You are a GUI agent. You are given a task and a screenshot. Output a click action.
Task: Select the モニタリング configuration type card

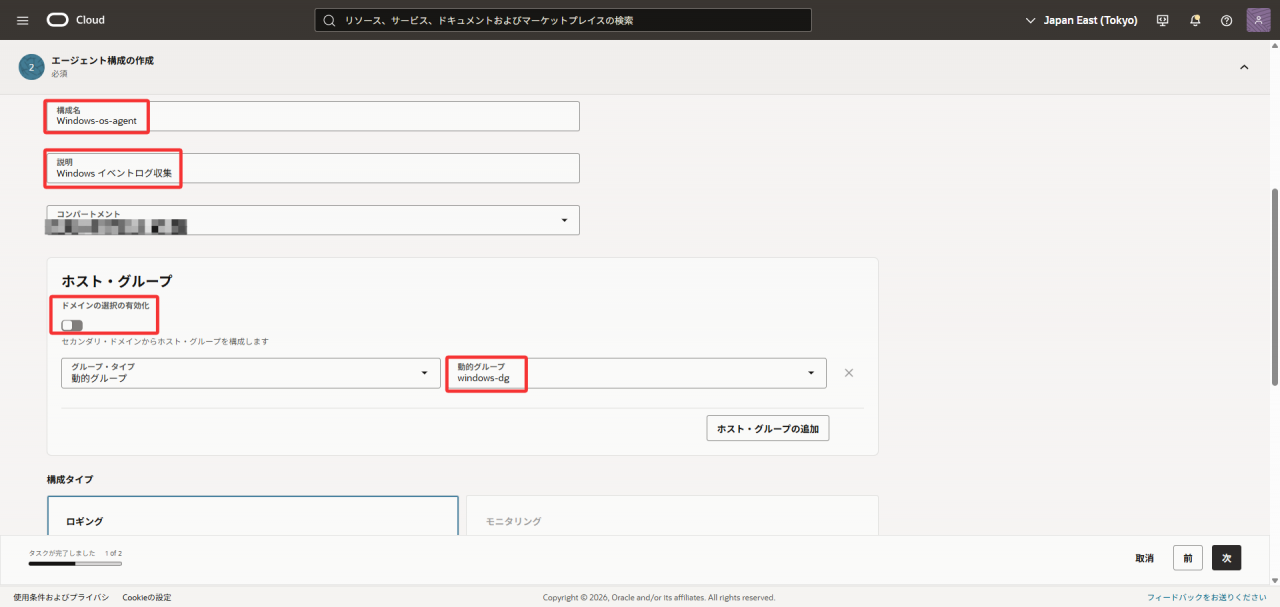click(672, 515)
